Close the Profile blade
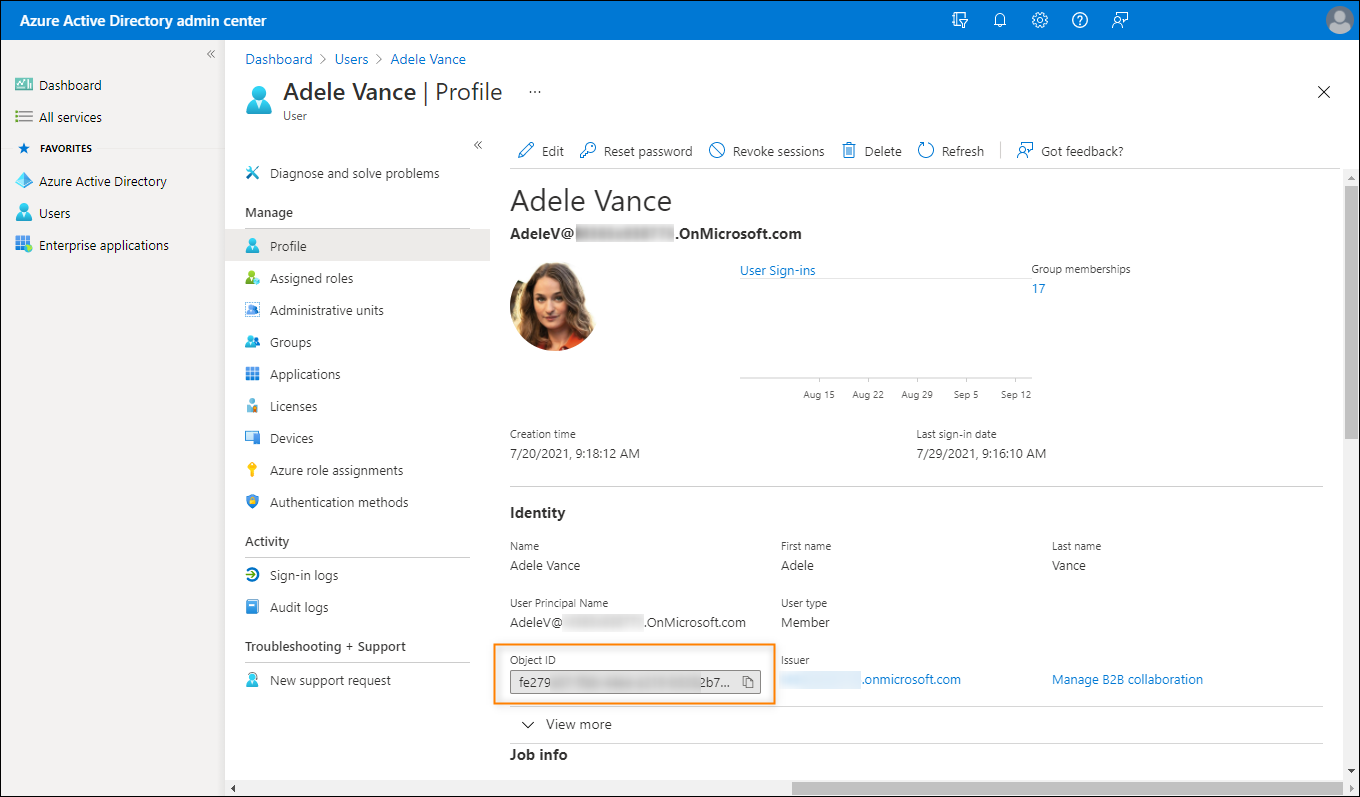Screen dimensions: 1360x797 (x=1324, y=92)
